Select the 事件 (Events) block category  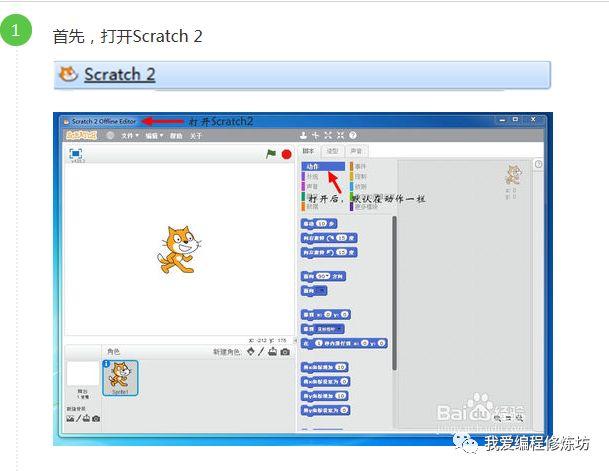360,166
